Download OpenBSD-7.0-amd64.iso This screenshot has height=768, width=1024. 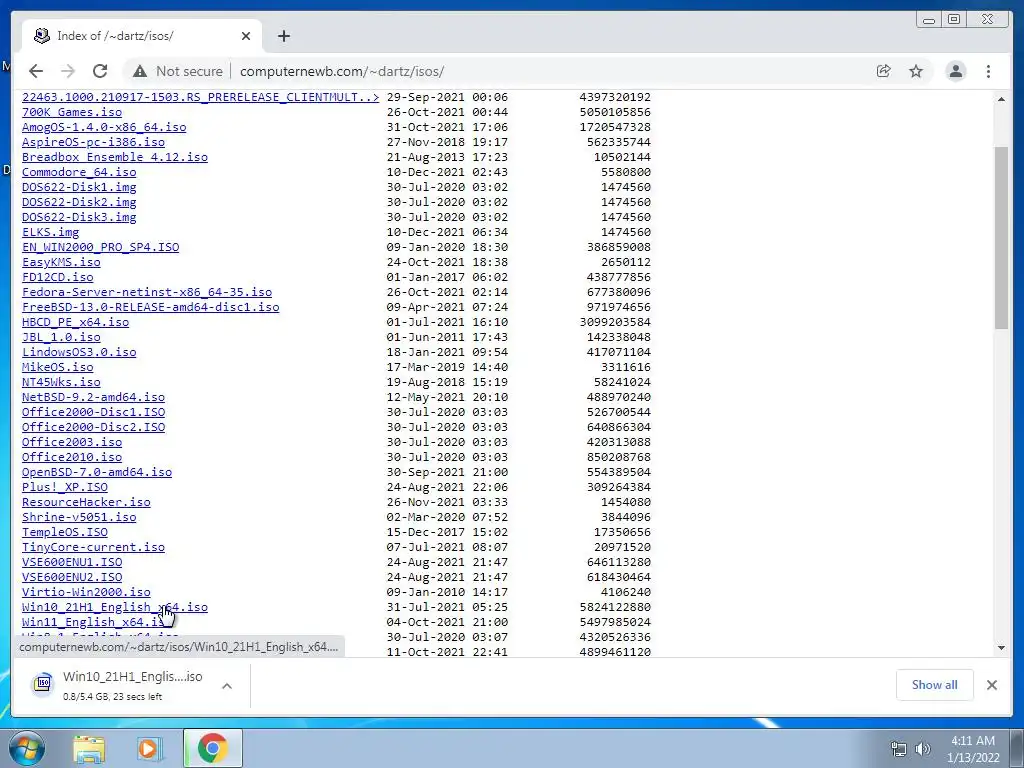pyautogui.click(x=97, y=473)
